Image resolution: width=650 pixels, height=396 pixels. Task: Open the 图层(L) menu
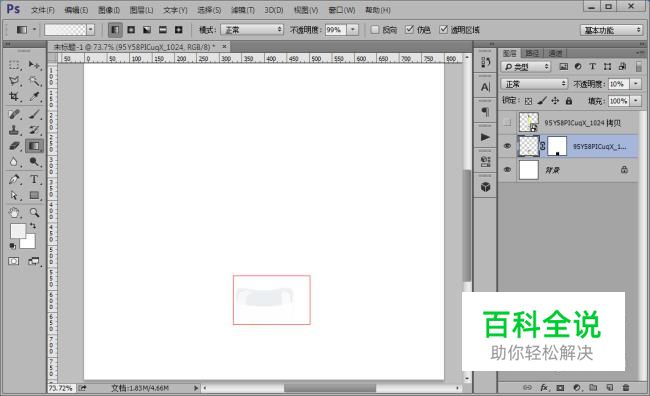point(141,10)
